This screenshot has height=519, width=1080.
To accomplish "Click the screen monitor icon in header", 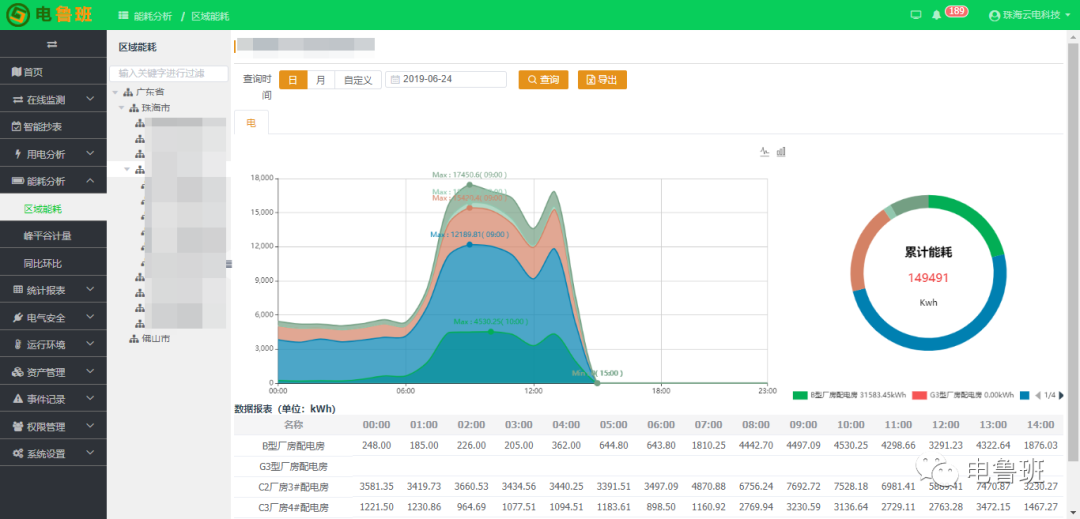I will (915, 15).
